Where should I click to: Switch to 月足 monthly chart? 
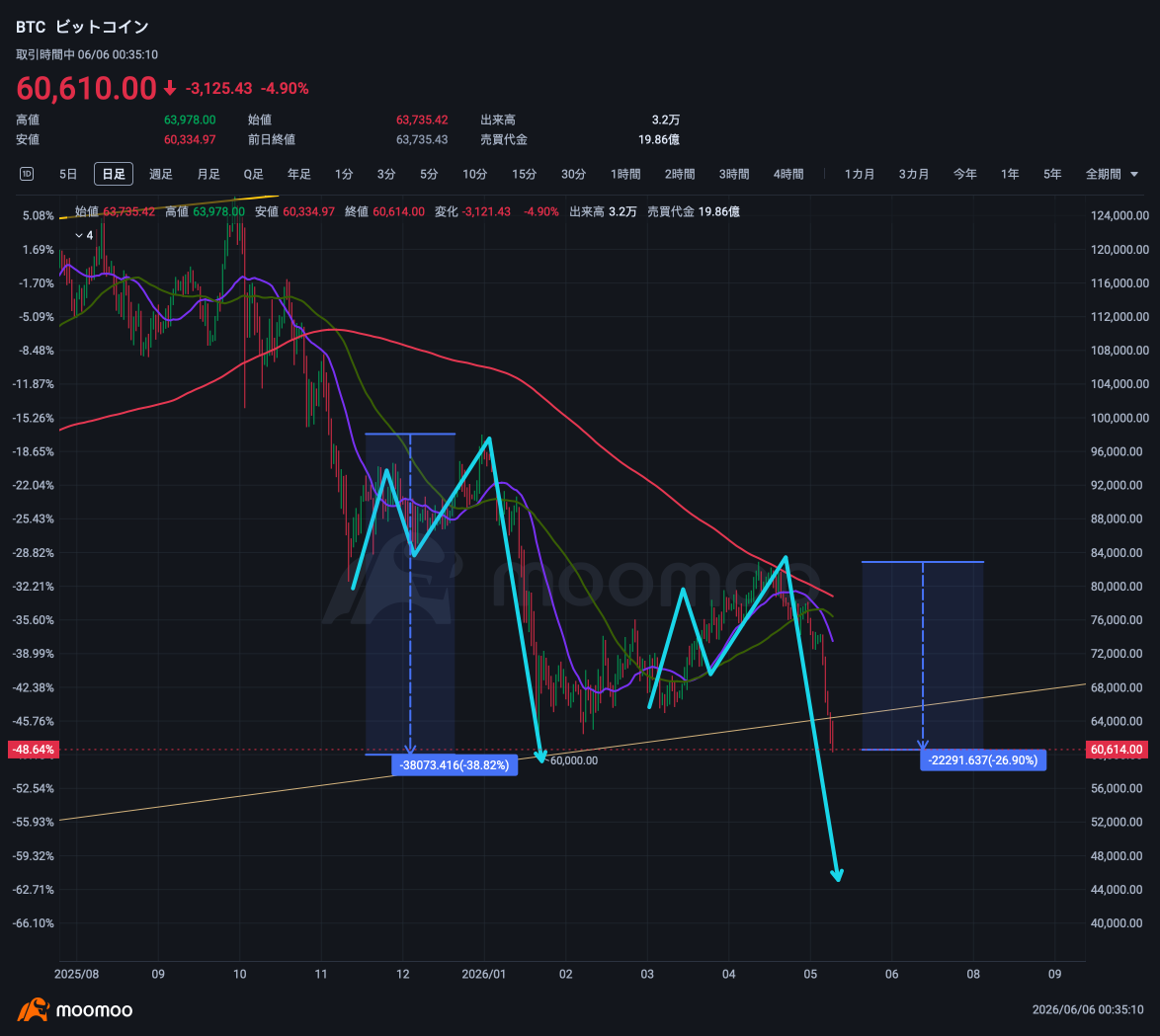207,174
